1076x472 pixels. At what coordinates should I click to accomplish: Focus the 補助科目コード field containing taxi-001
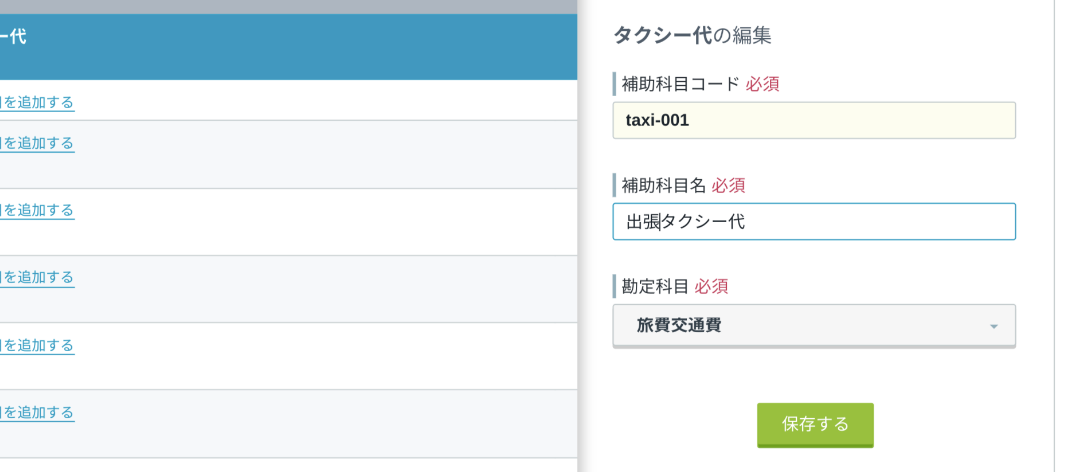coord(814,121)
